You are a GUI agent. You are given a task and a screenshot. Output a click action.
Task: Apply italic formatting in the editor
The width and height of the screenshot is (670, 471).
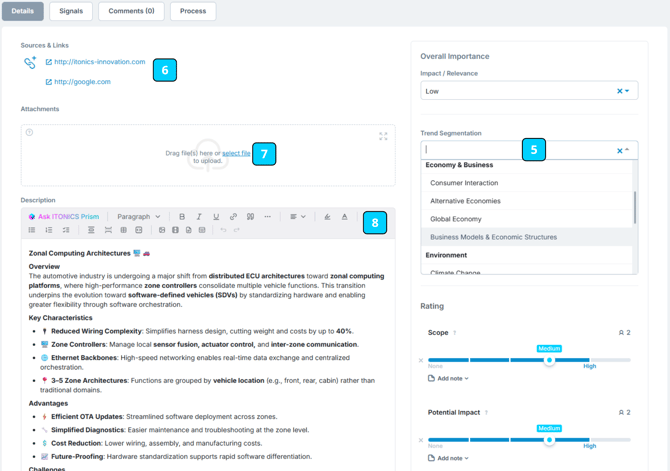199,217
